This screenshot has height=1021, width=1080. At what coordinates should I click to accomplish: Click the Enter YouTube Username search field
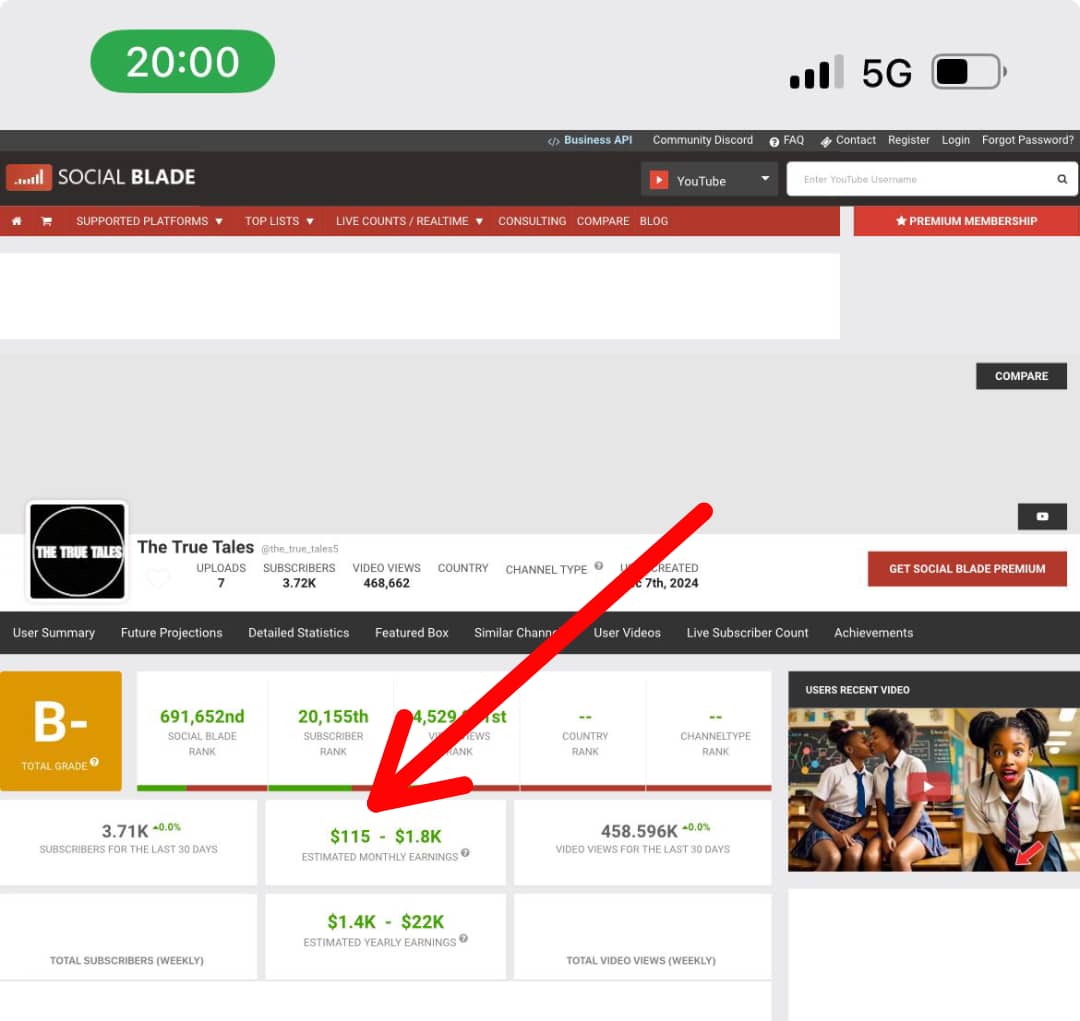tap(920, 180)
